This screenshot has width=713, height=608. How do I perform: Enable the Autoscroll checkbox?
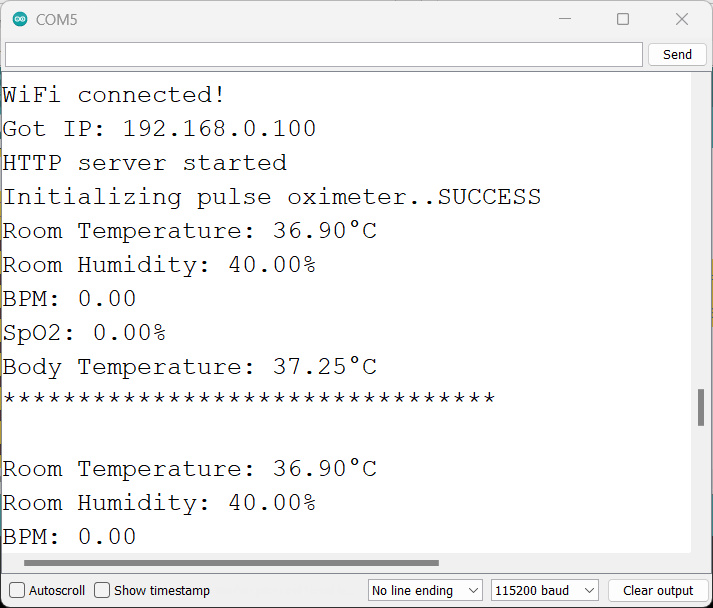coord(17,590)
